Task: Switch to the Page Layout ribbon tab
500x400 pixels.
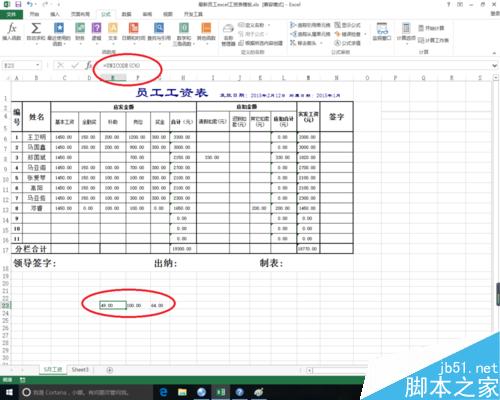Action: [80, 14]
